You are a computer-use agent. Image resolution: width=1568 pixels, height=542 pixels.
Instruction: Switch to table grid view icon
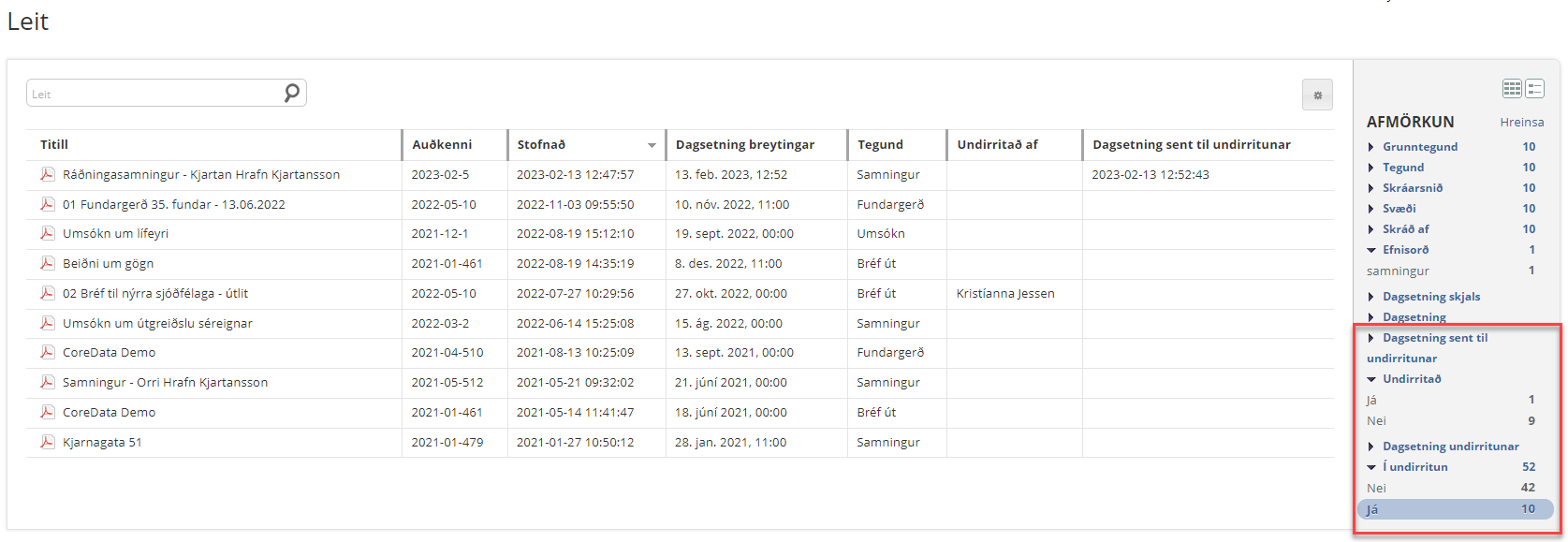1512,89
